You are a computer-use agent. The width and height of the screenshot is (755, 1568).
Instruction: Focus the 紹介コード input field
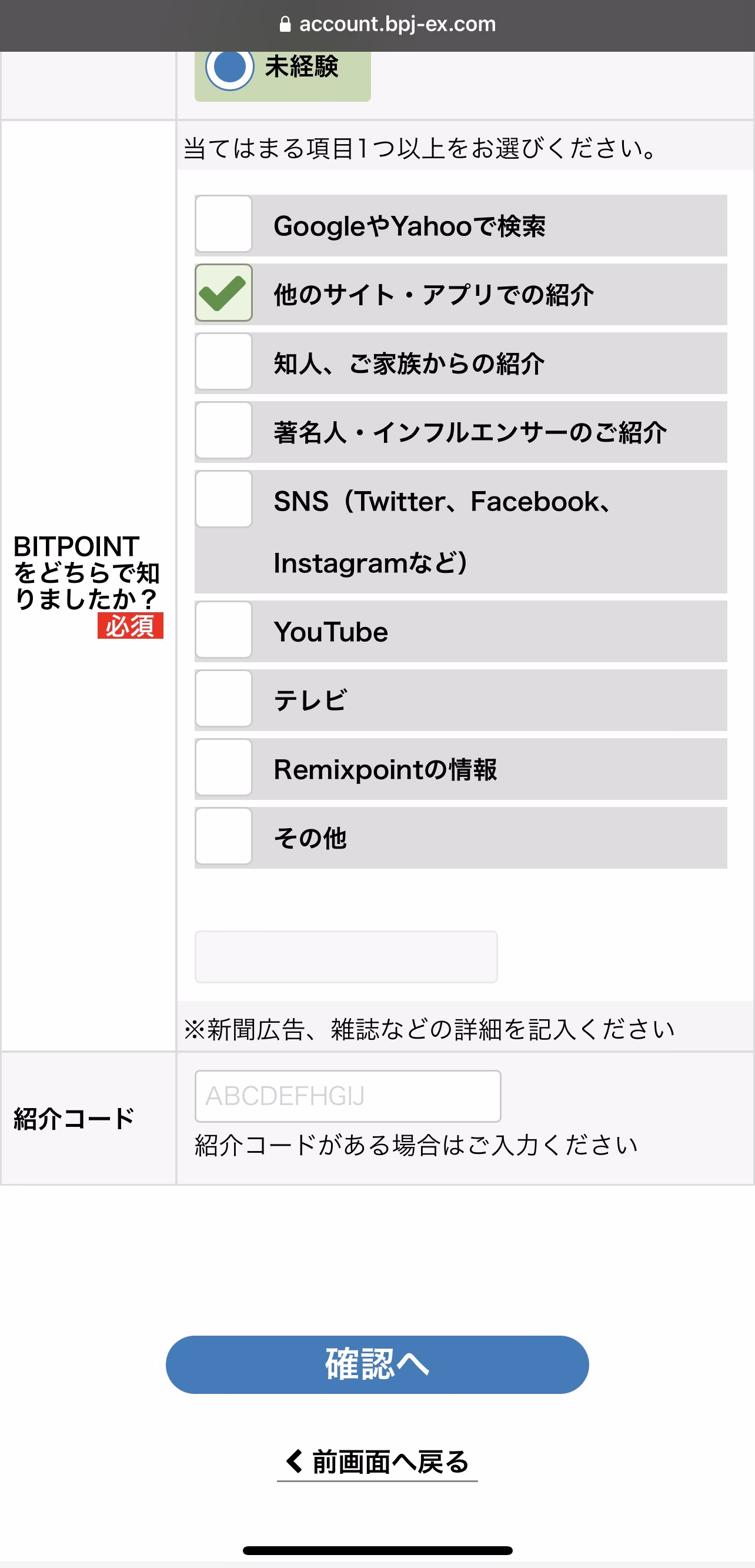[348, 1096]
